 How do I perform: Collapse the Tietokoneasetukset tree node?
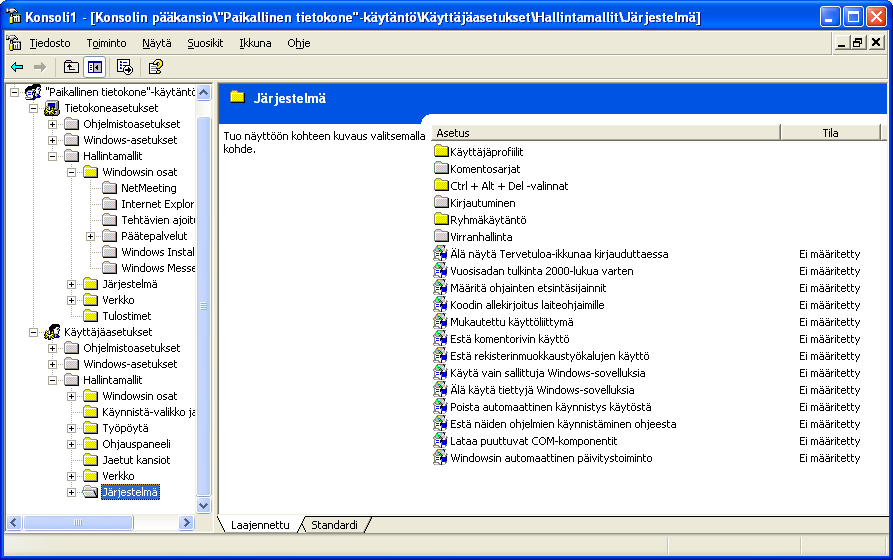(x=34, y=108)
